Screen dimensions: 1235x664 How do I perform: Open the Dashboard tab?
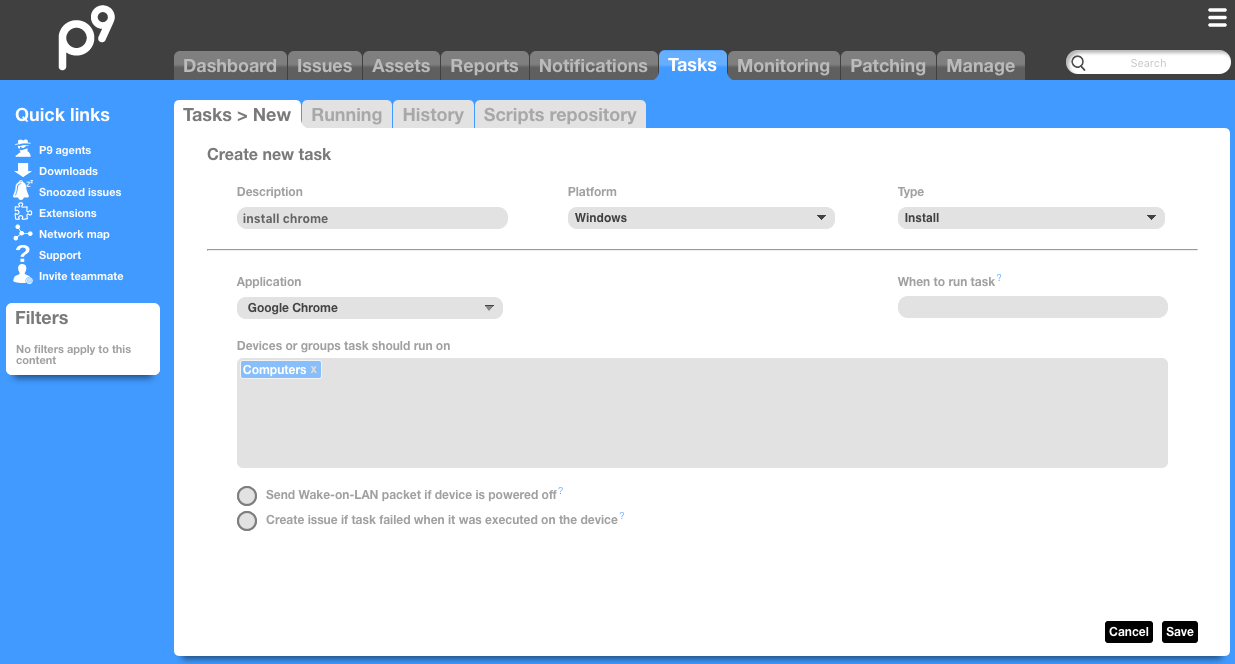tap(230, 66)
